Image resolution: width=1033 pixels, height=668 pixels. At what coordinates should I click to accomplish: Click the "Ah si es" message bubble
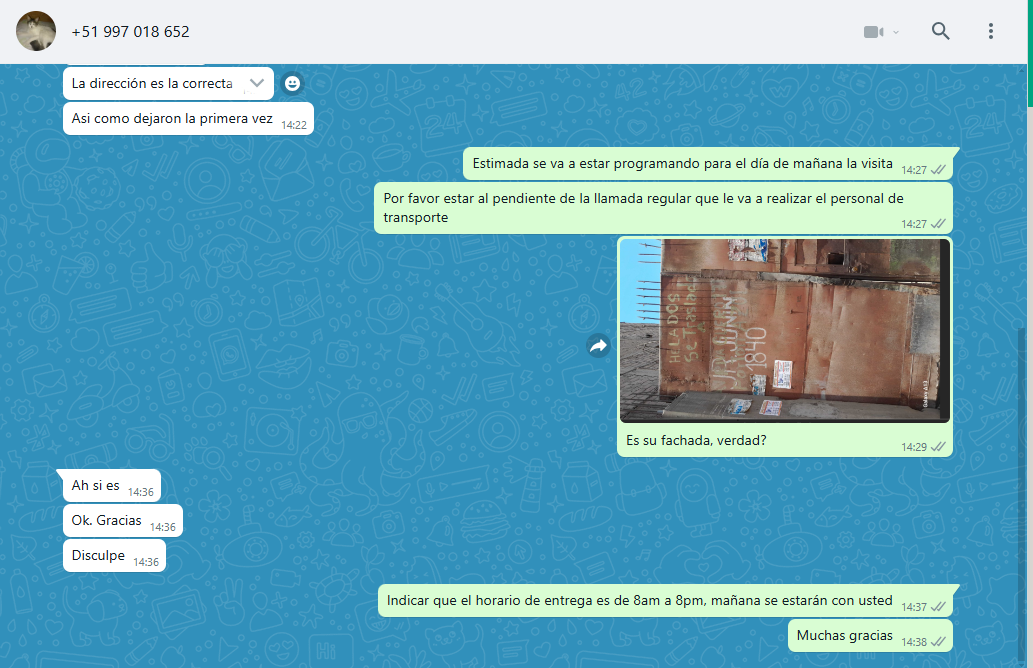click(x=96, y=486)
